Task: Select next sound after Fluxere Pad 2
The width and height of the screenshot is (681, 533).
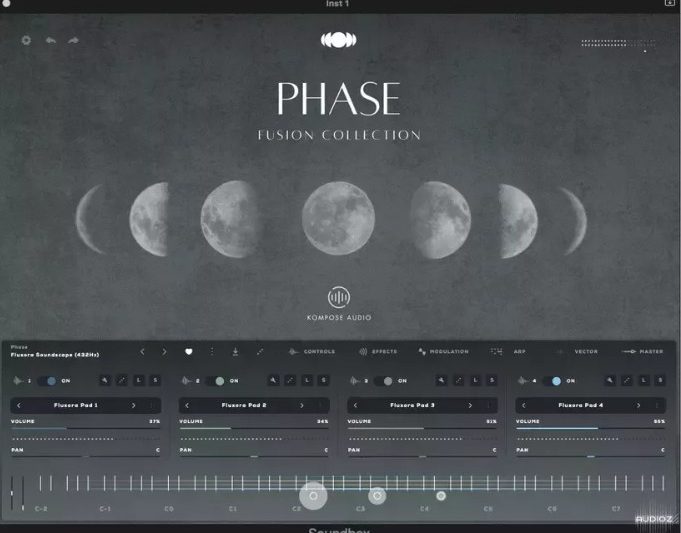Action: 302,405
